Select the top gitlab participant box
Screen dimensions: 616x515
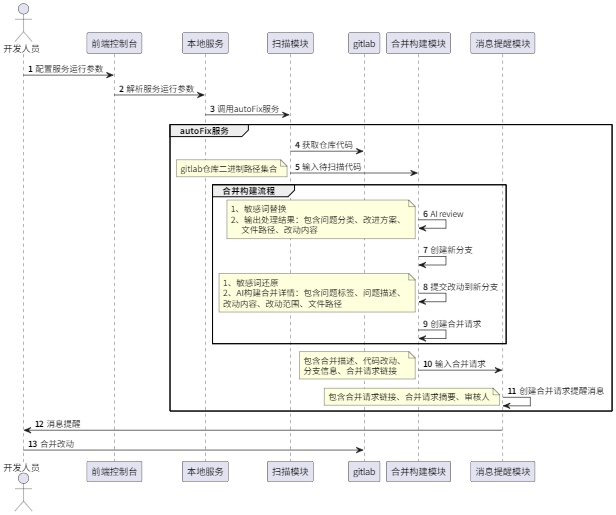362,44
